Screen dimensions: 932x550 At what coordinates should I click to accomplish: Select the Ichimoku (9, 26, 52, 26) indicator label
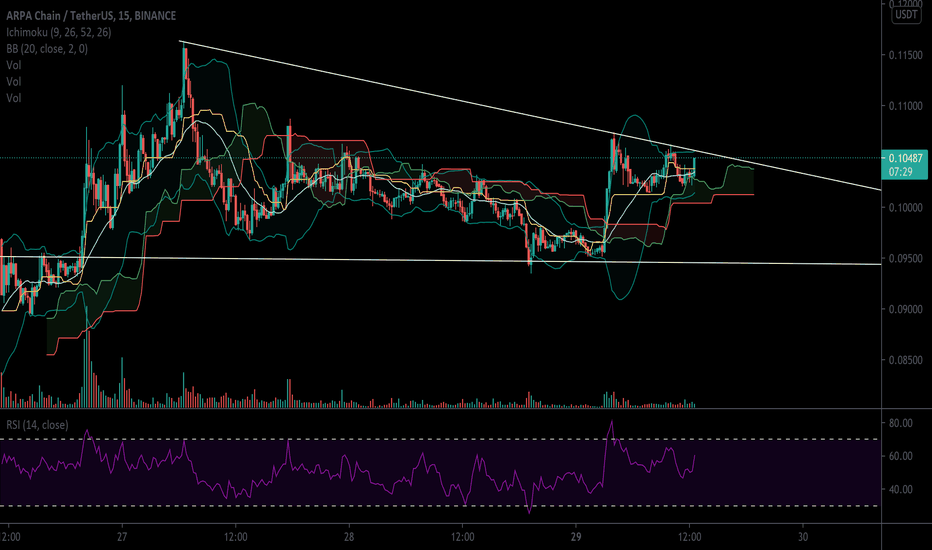[x=58, y=32]
